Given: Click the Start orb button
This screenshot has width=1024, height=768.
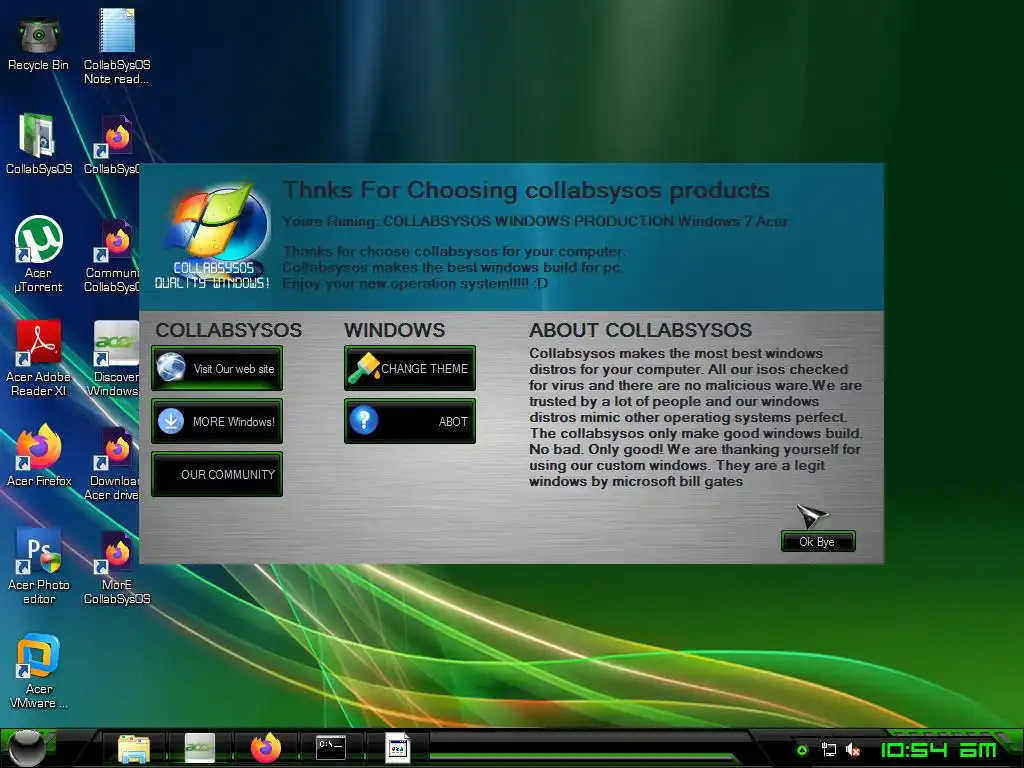Looking at the screenshot, I should point(26,748).
